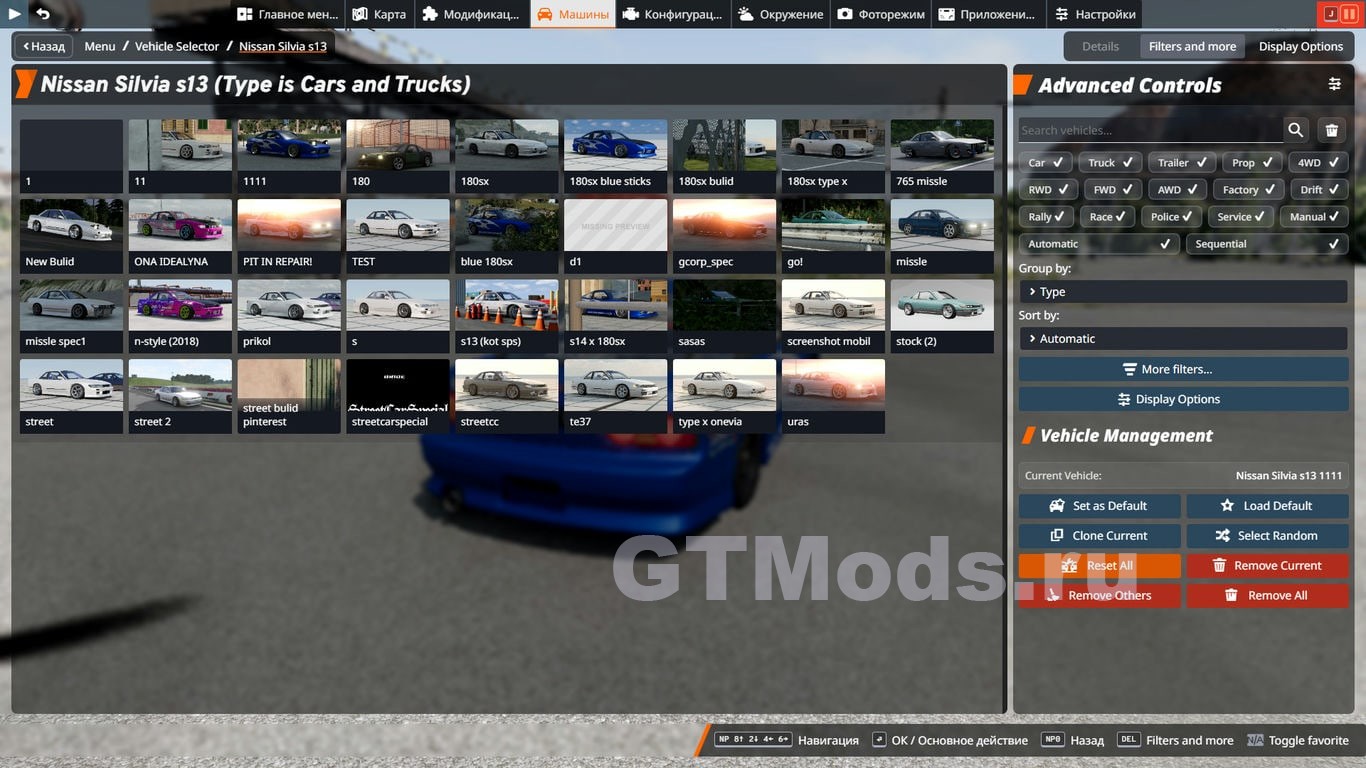Viewport: 1366px width, 768px height.
Task: Click the undo arrow icon in top bar
Action: tap(42, 14)
